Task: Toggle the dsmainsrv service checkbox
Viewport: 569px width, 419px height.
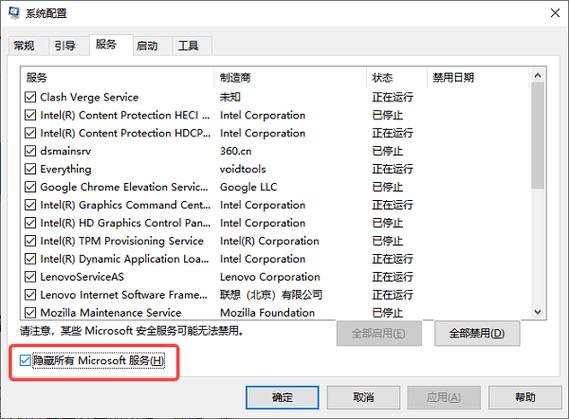Action: click(x=30, y=151)
